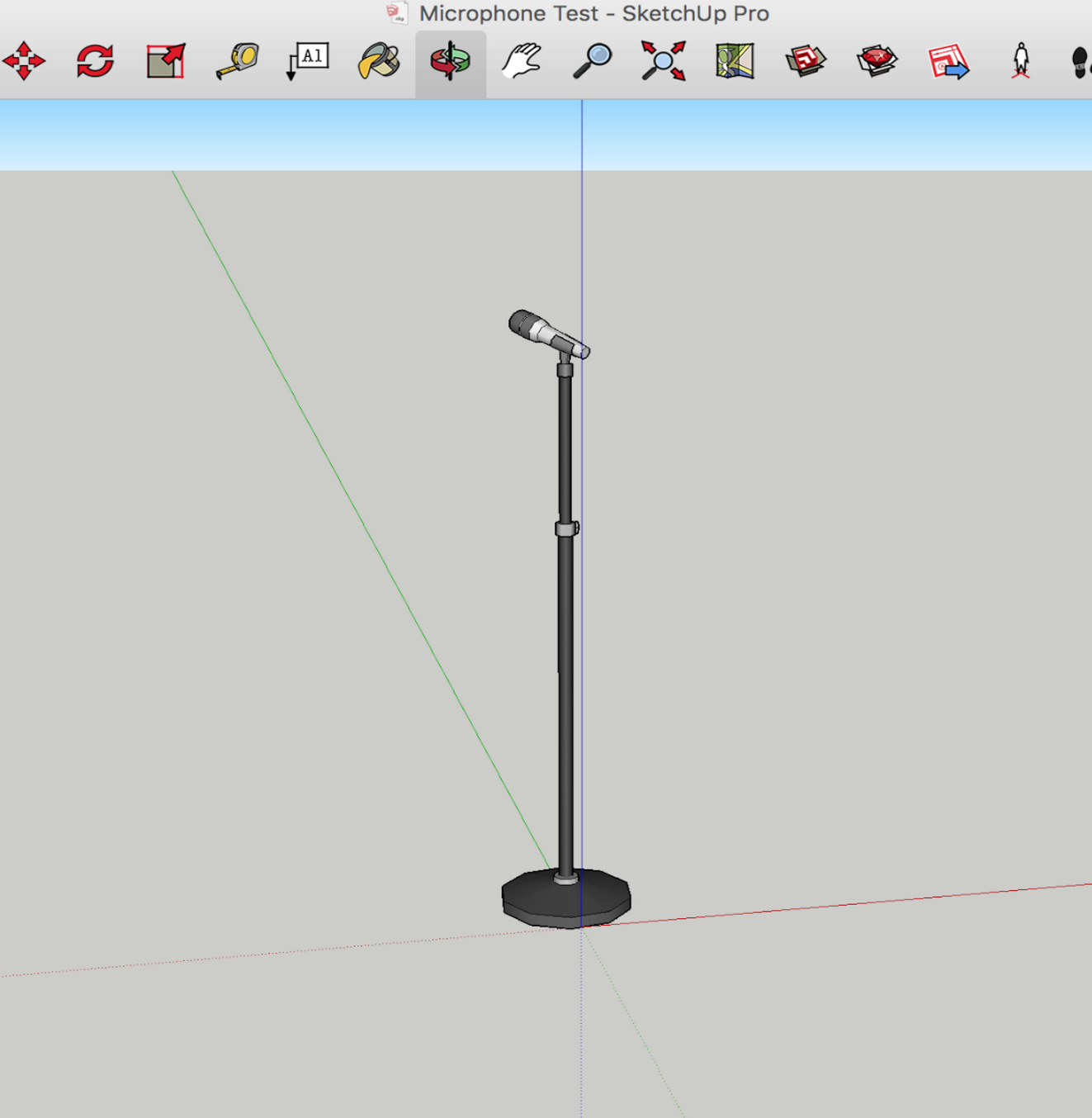Select the Scale tool
This screenshot has width=1092, height=1118.
click(166, 61)
